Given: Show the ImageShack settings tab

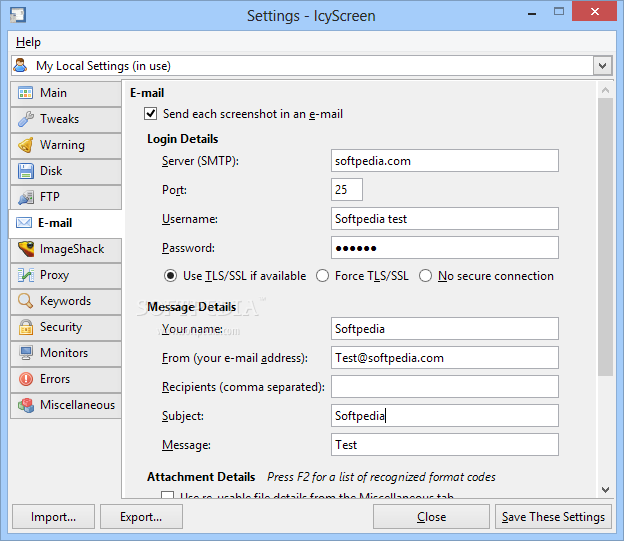Looking at the screenshot, I should tap(66, 249).
